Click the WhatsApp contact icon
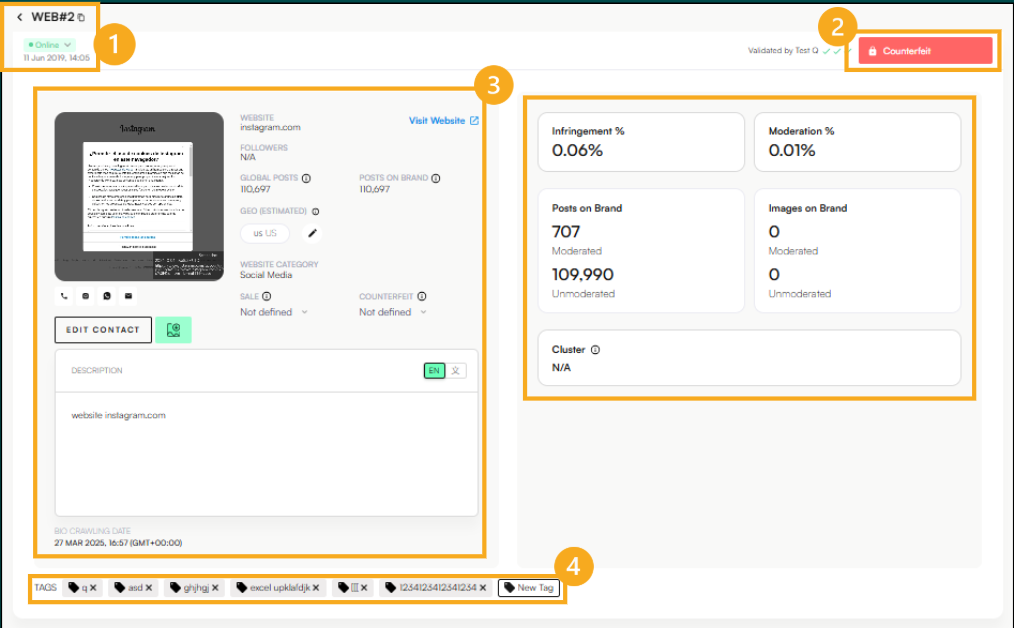This screenshot has width=1014, height=628. click(107, 296)
